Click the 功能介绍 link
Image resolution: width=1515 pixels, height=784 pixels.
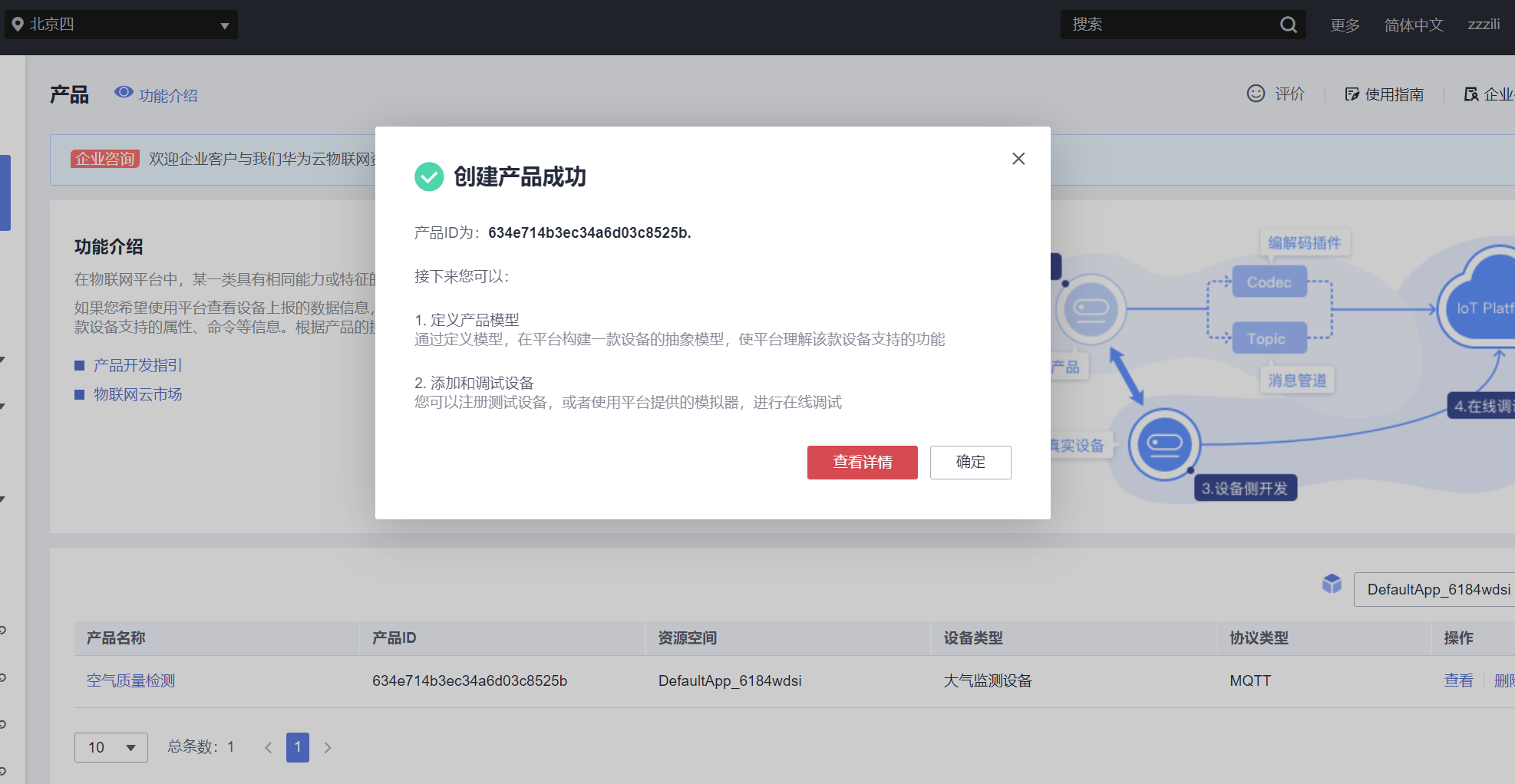click(x=168, y=95)
